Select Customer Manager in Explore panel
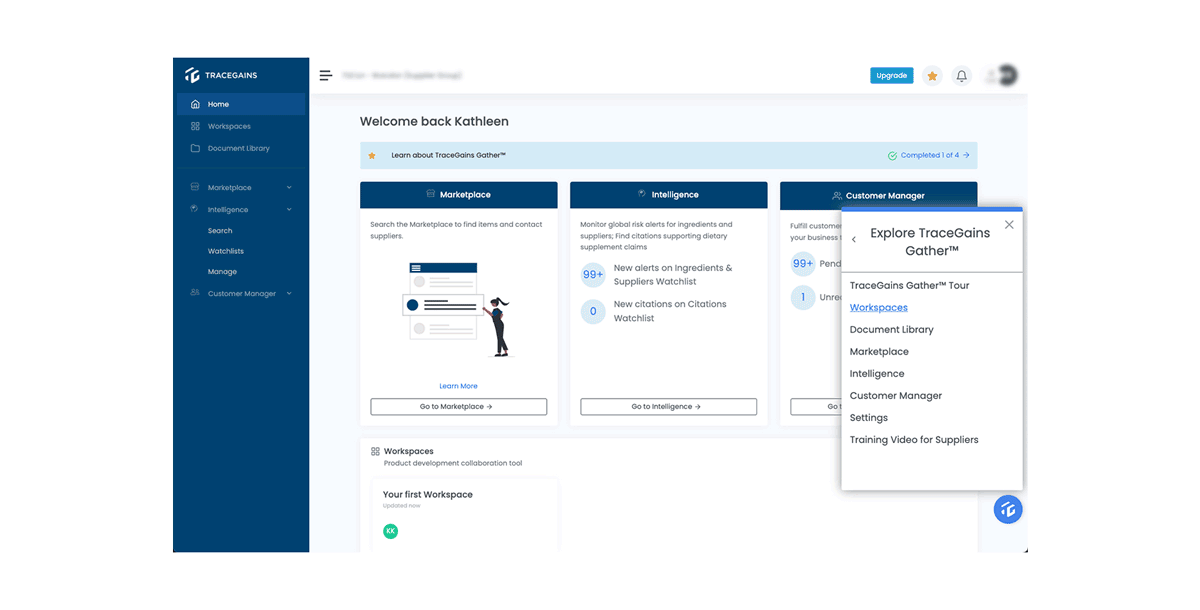The width and height of the screenshot is (1200, 610). pyautogui.click(x=896, y=395)
